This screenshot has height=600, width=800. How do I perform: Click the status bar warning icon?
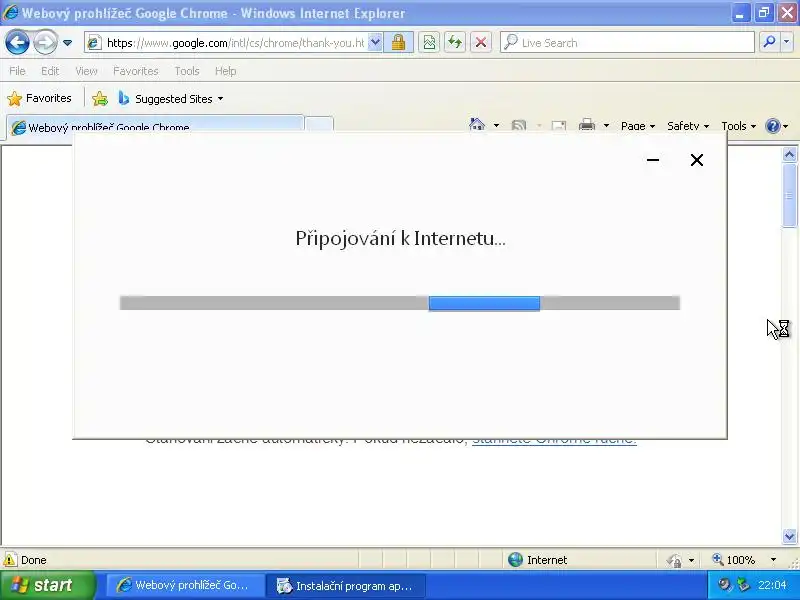click(x=10, y=560)
